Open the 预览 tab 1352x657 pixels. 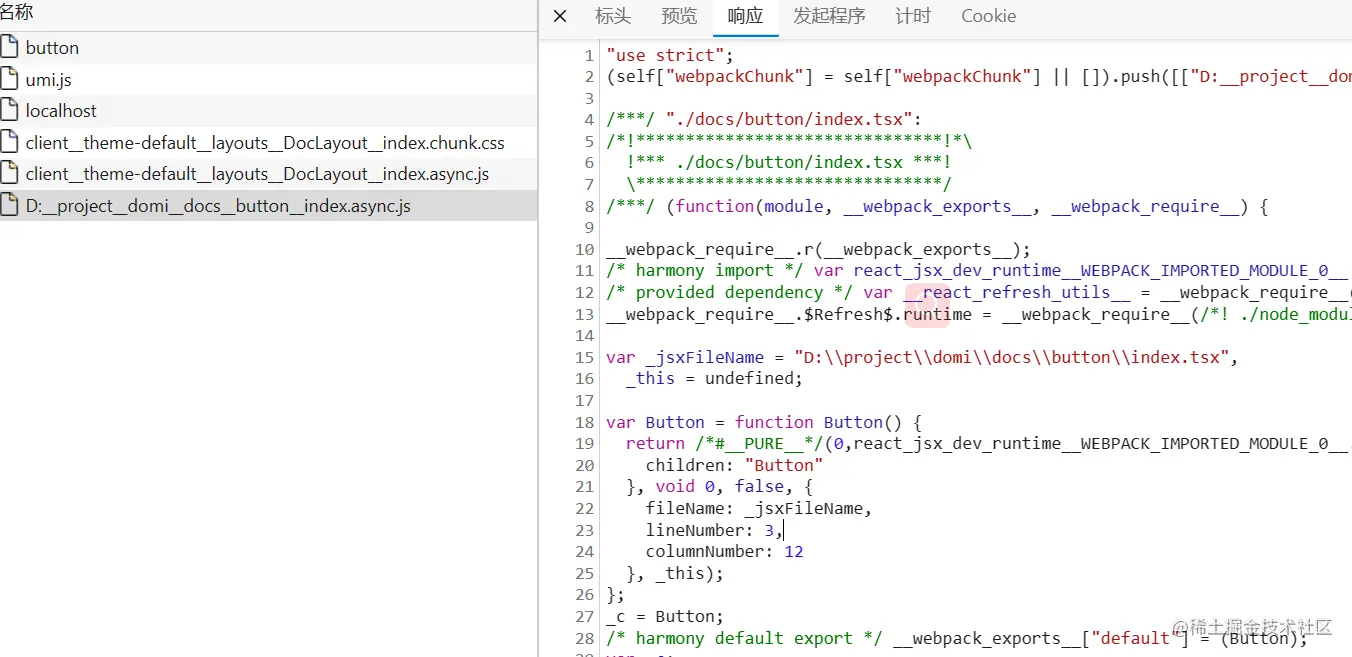[x=679, y=16]
